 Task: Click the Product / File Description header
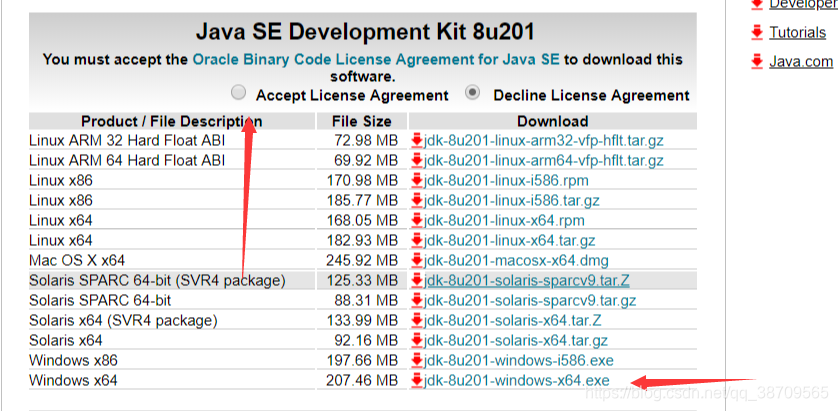click(172, 121)
